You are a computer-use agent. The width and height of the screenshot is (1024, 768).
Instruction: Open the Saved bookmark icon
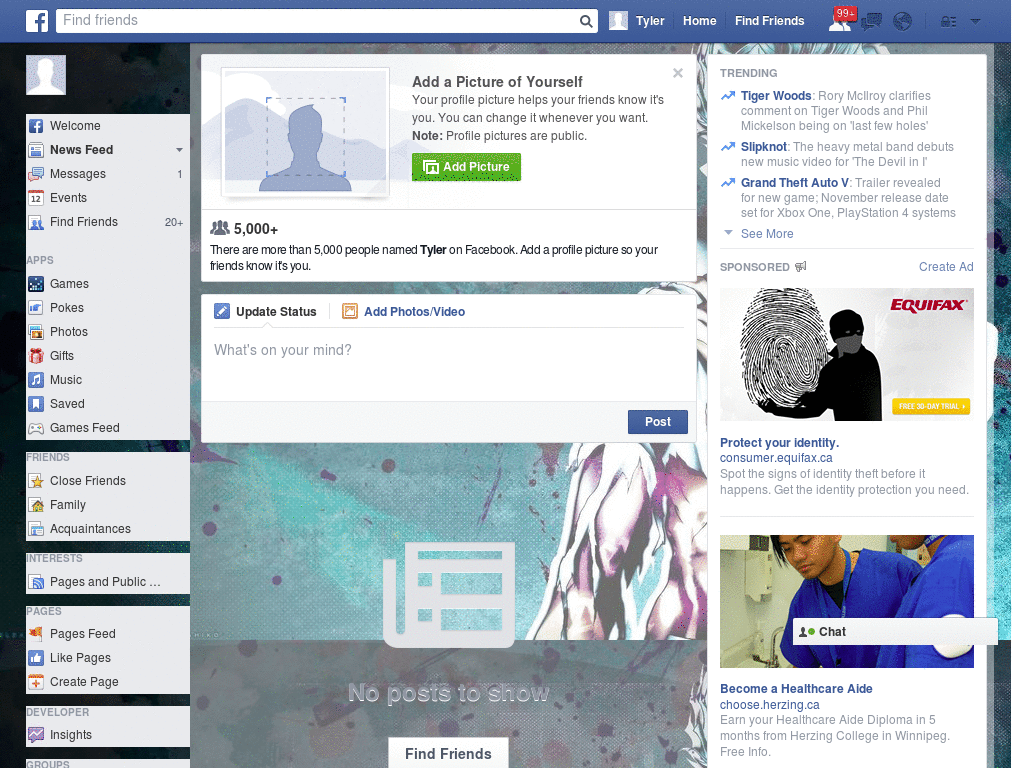(x=36, y=404)
